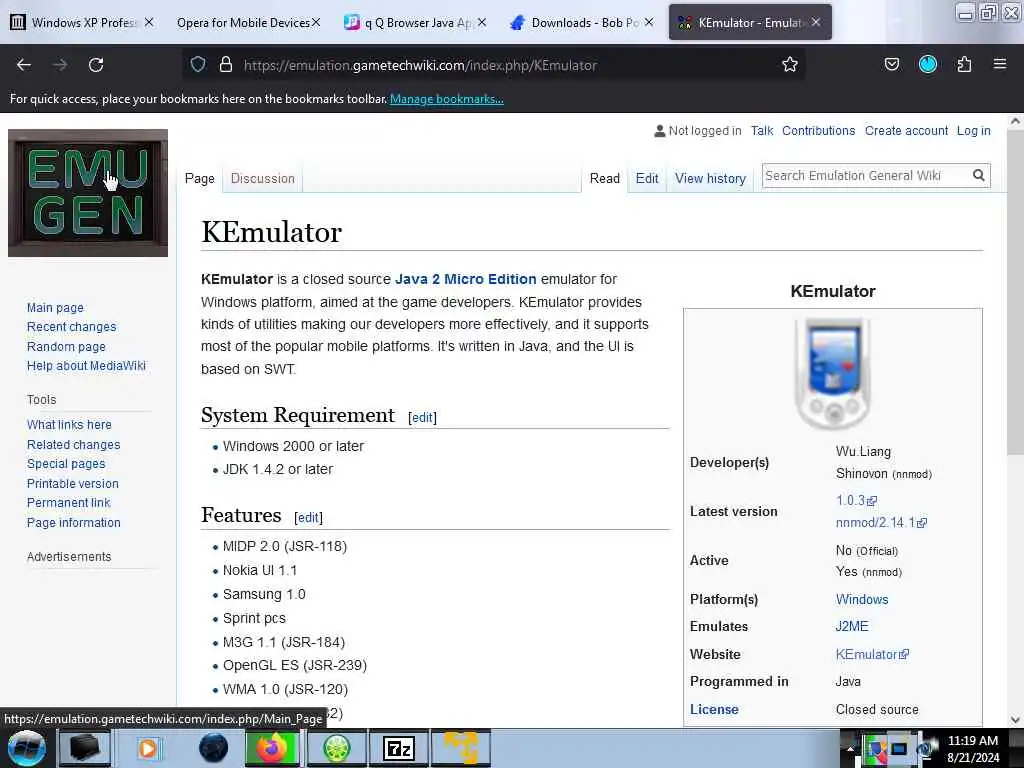
Task: Close the Opera for Mobile Devices tab
Action: (x=316, y=22)
